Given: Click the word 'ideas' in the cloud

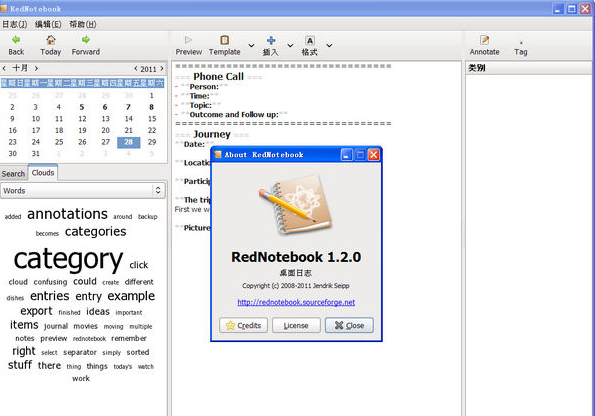Looking at the screenshot, I should pos(98,312).
